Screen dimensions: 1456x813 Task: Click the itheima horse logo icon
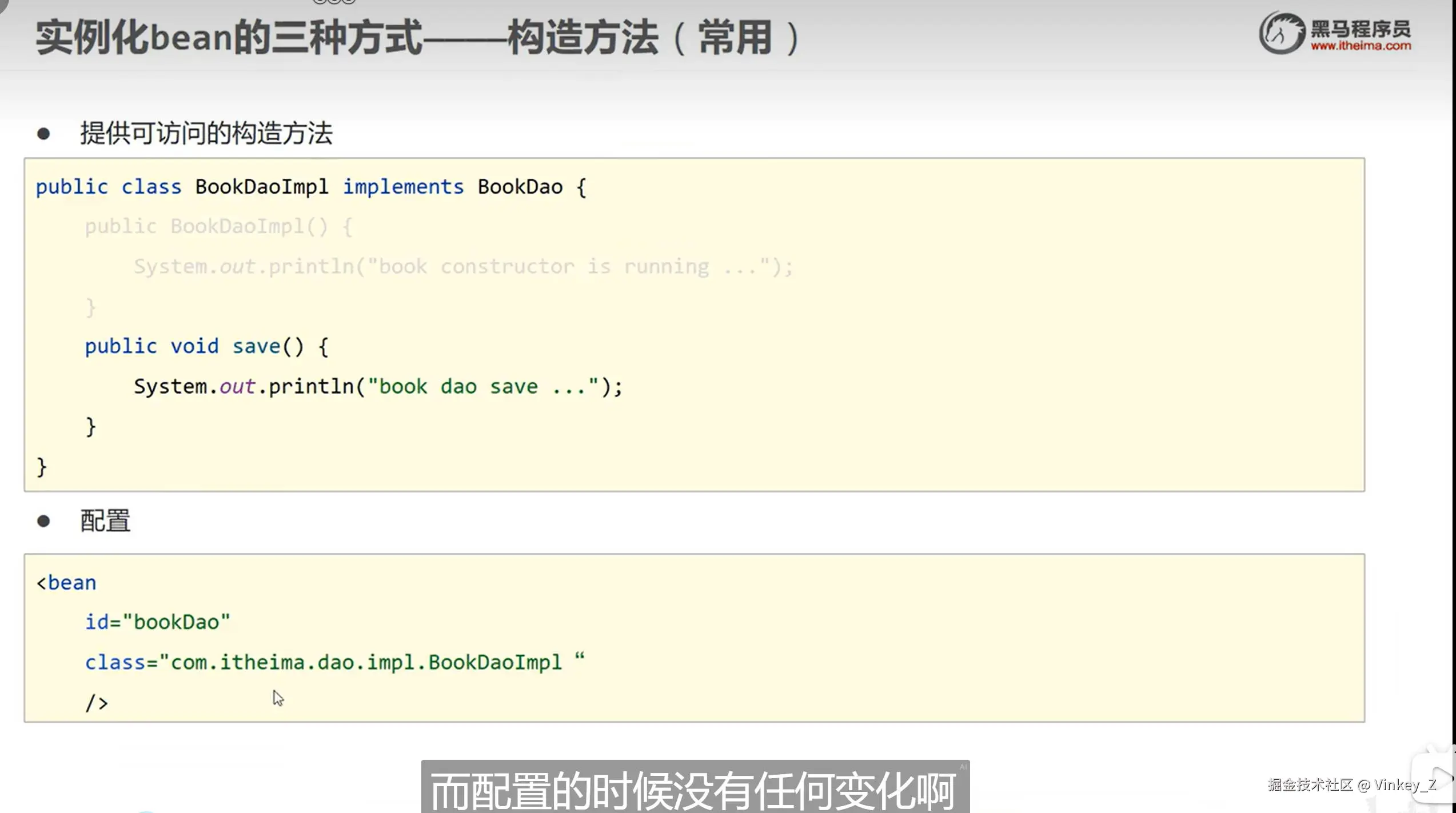tap(1281, 33)
